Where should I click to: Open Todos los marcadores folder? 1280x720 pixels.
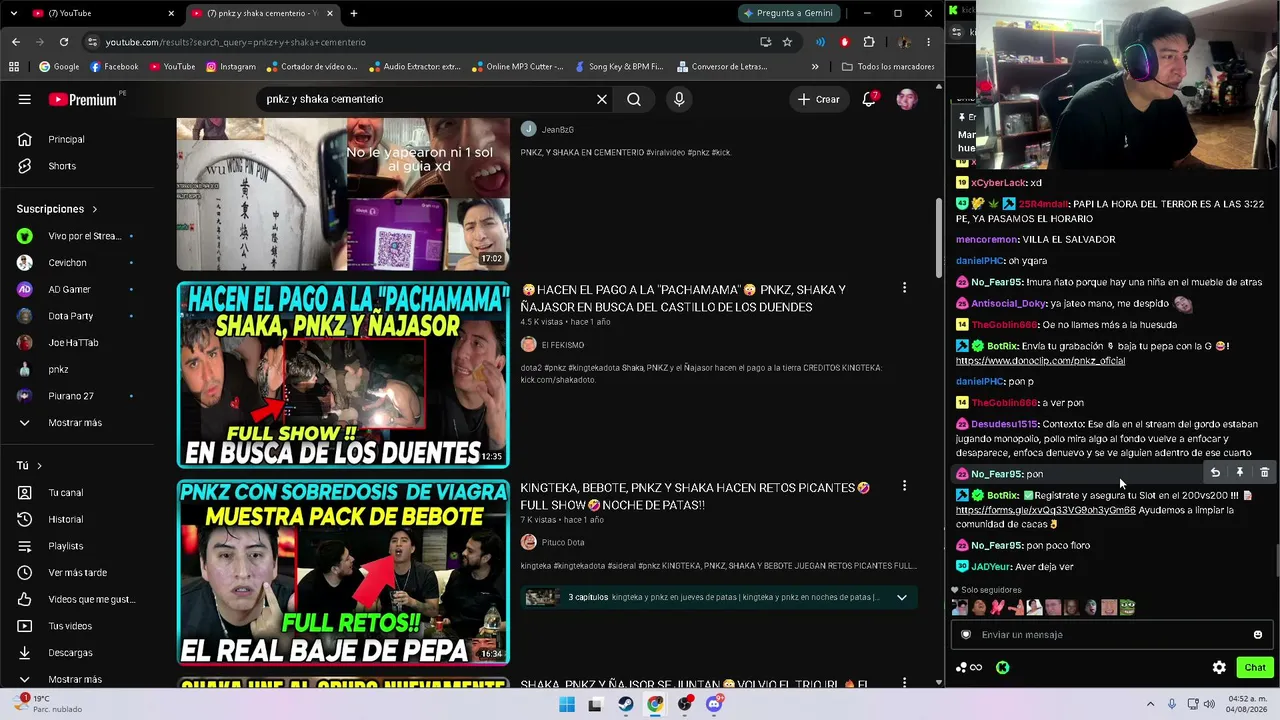[888, 66]
